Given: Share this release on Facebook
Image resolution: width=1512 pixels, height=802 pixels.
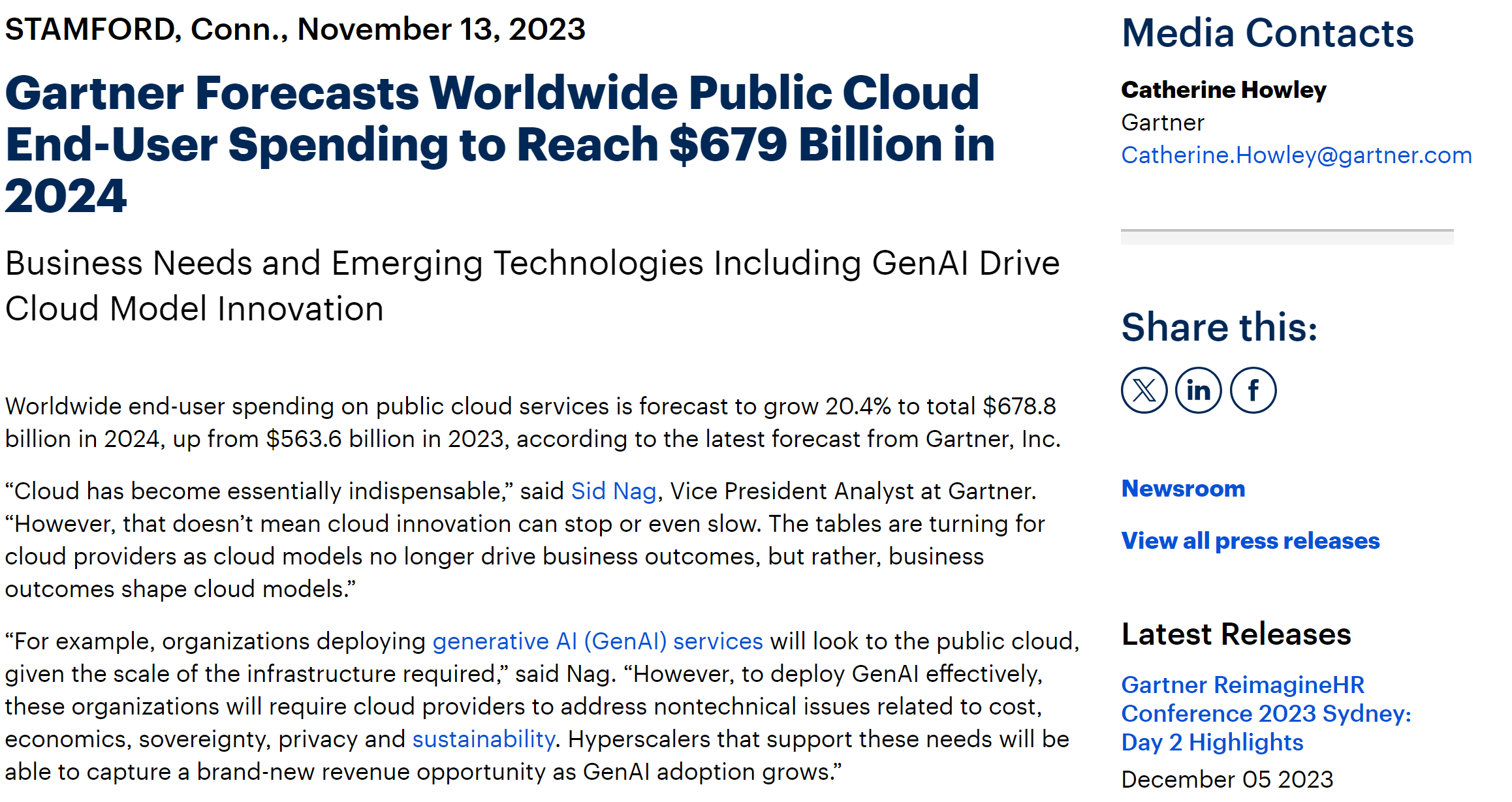Looking at the screenshot, I should [1253, 390].
